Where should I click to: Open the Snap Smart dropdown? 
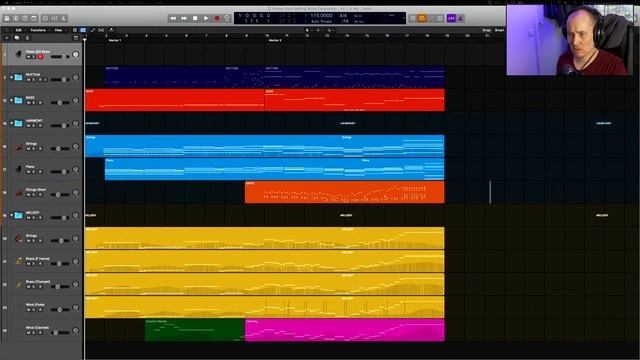point(500,30)
